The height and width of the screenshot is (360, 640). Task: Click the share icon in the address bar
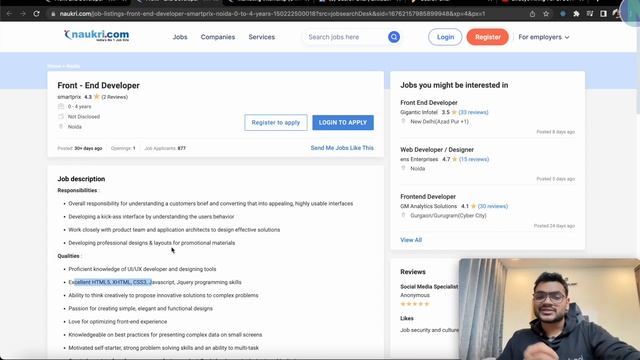click(x=532, y=13)
